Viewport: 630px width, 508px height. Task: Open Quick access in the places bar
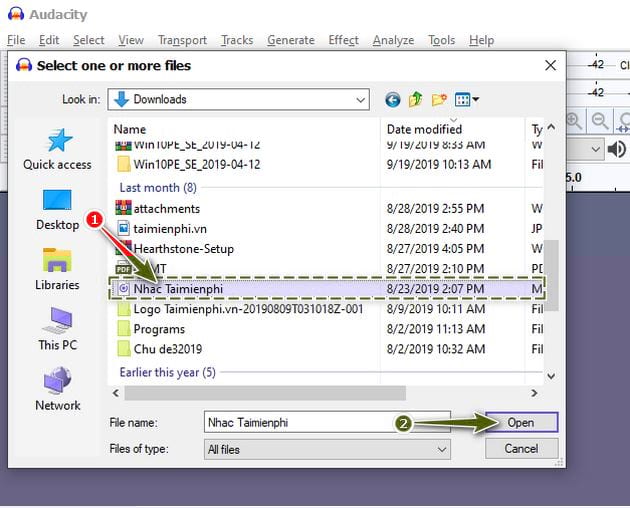point(57,150)
